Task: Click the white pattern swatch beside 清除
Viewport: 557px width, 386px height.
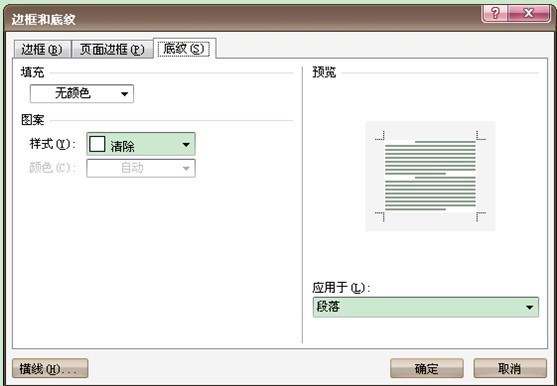Action: (97, 144)
